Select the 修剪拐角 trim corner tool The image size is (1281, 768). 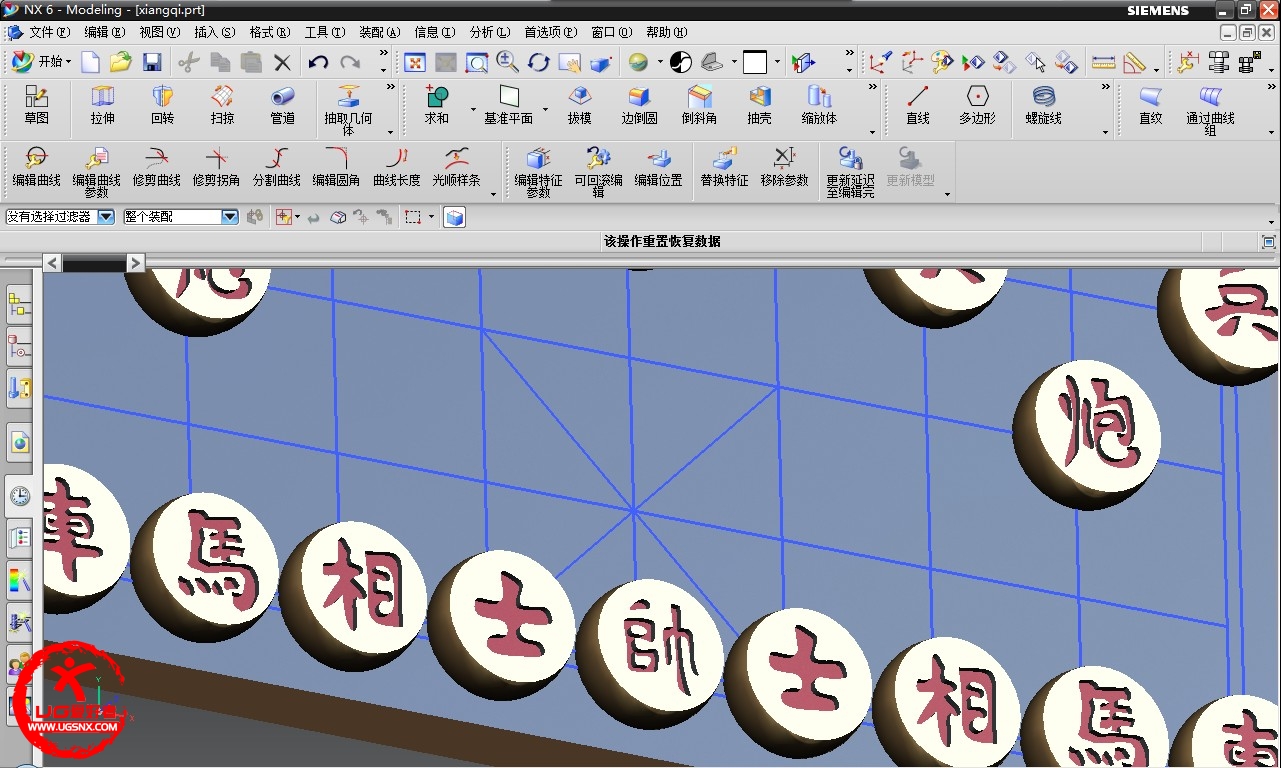(216, 167)
